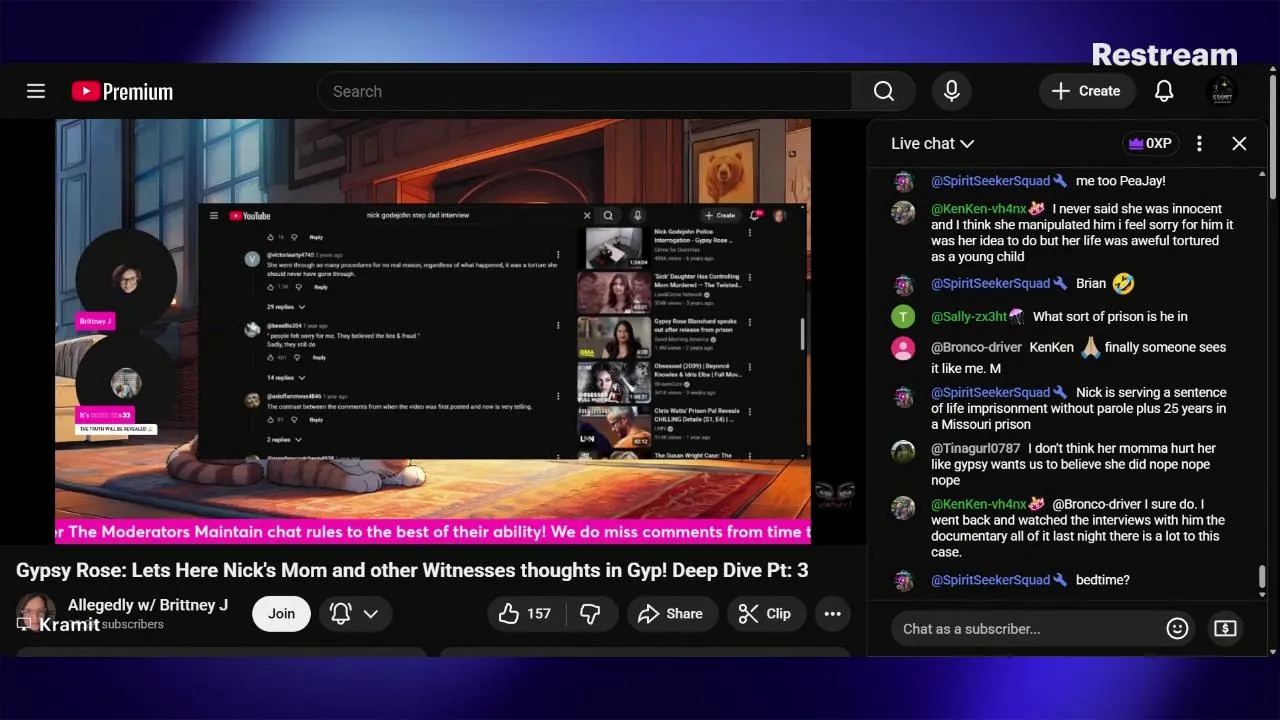Click the Gypsy Rose video title text
1280x720 pixels.
coord(412,570)
